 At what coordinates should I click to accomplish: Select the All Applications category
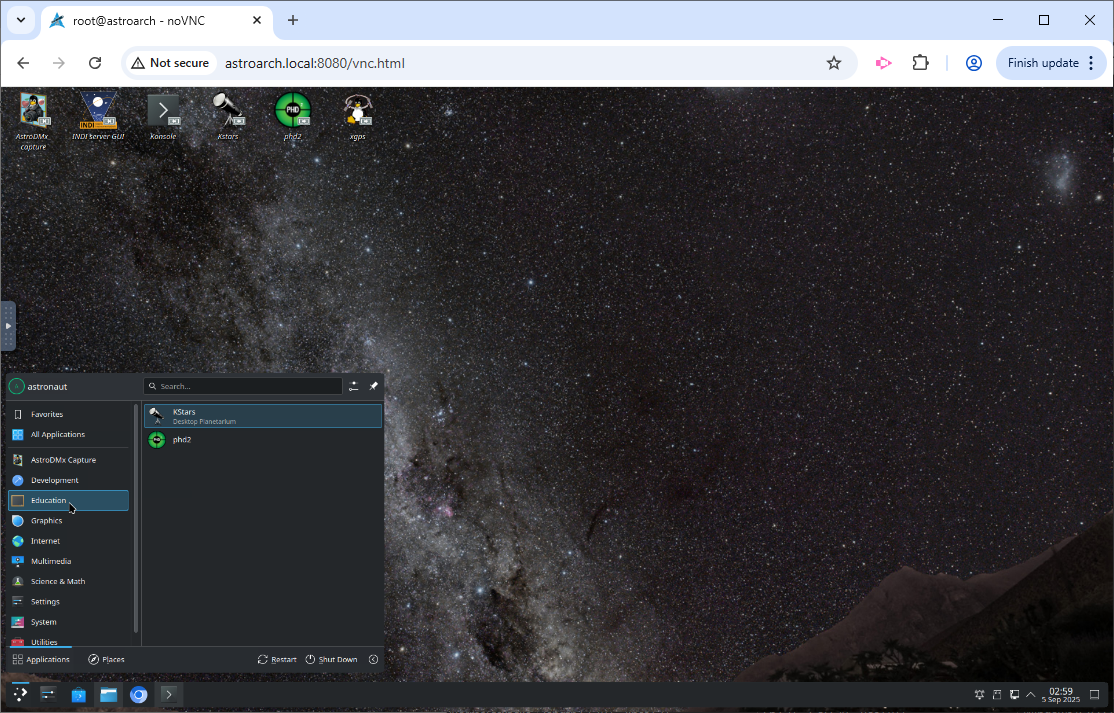click(x=68, y=434)
